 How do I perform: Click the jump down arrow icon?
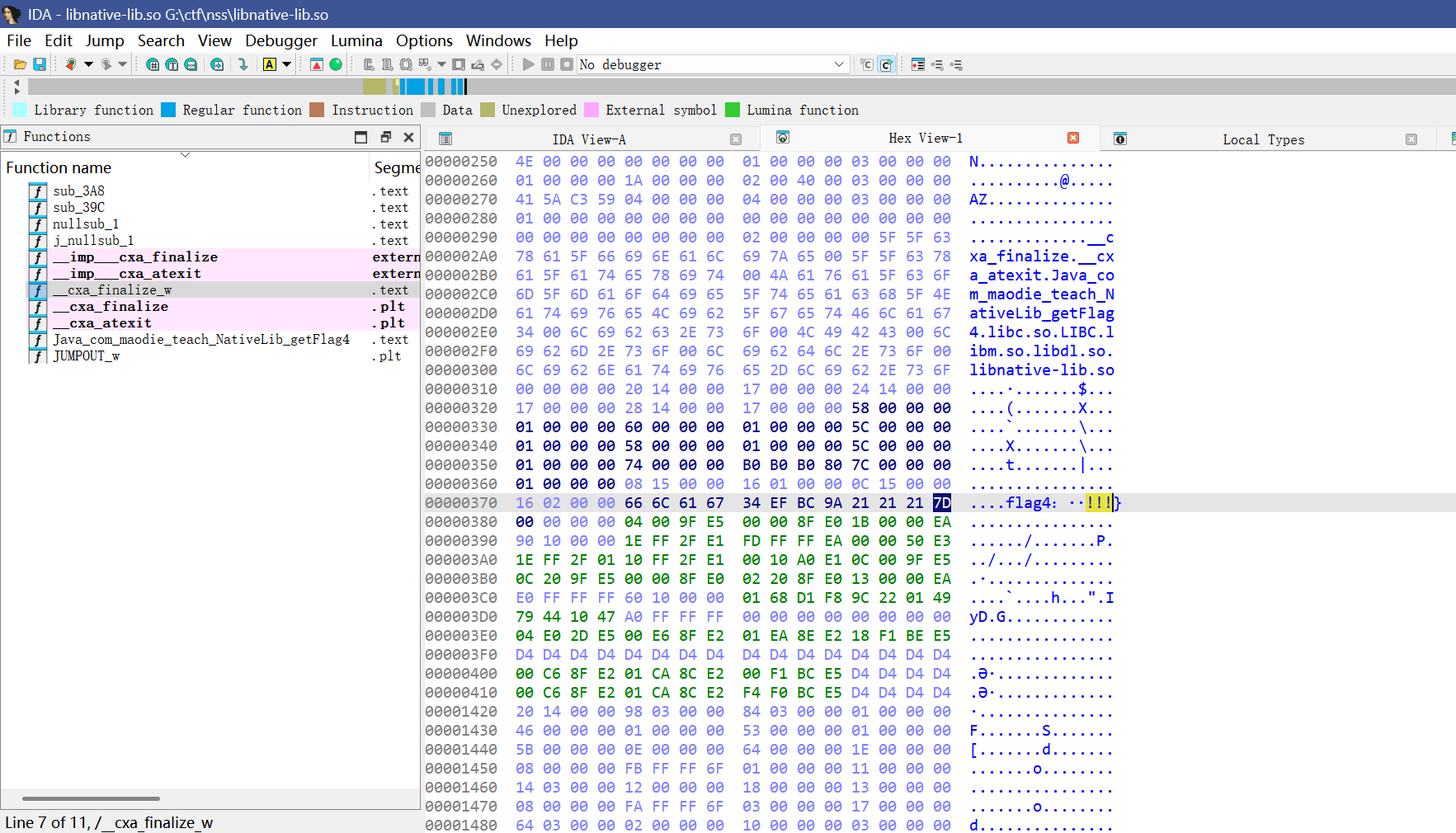point(243,64)
